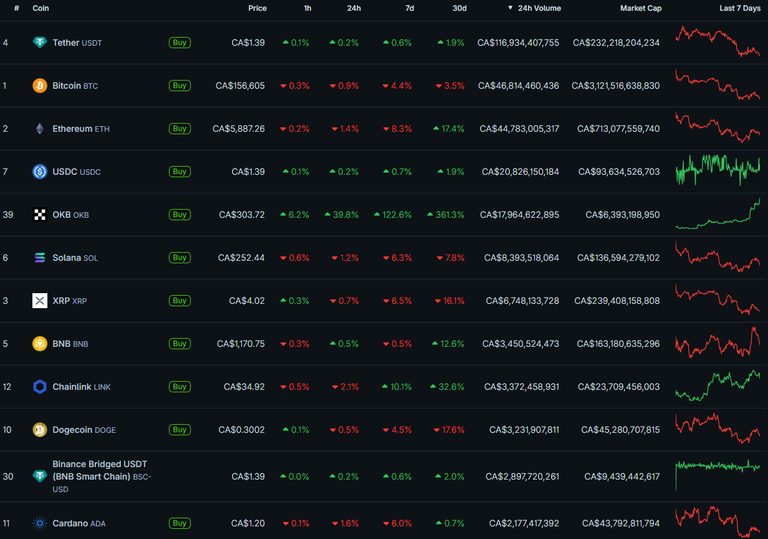Click the Ethereum diamond logo icon
This screenshot has width=768, height=539.
[40, 129]
